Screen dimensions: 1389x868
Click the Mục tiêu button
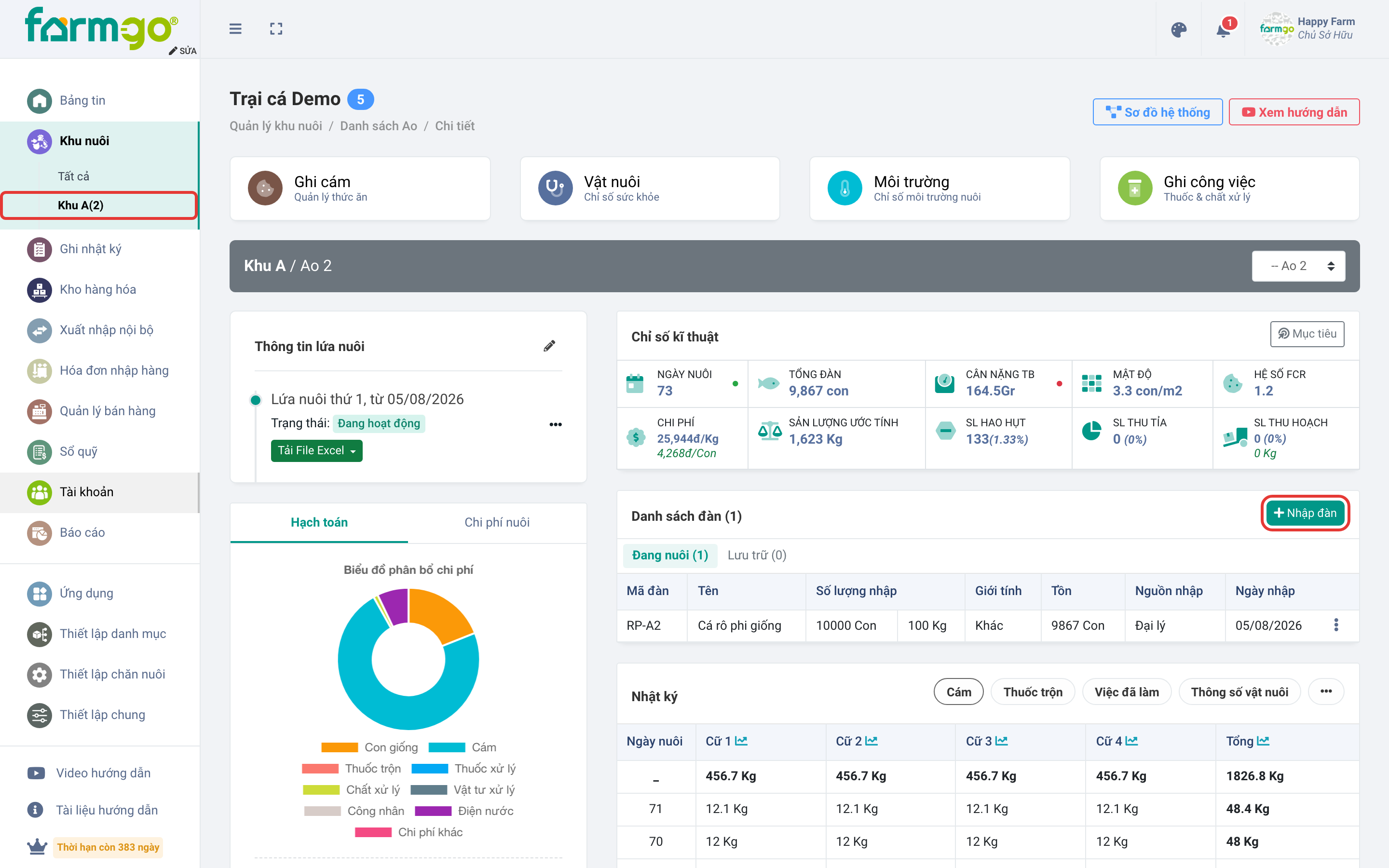point(1307,334)
